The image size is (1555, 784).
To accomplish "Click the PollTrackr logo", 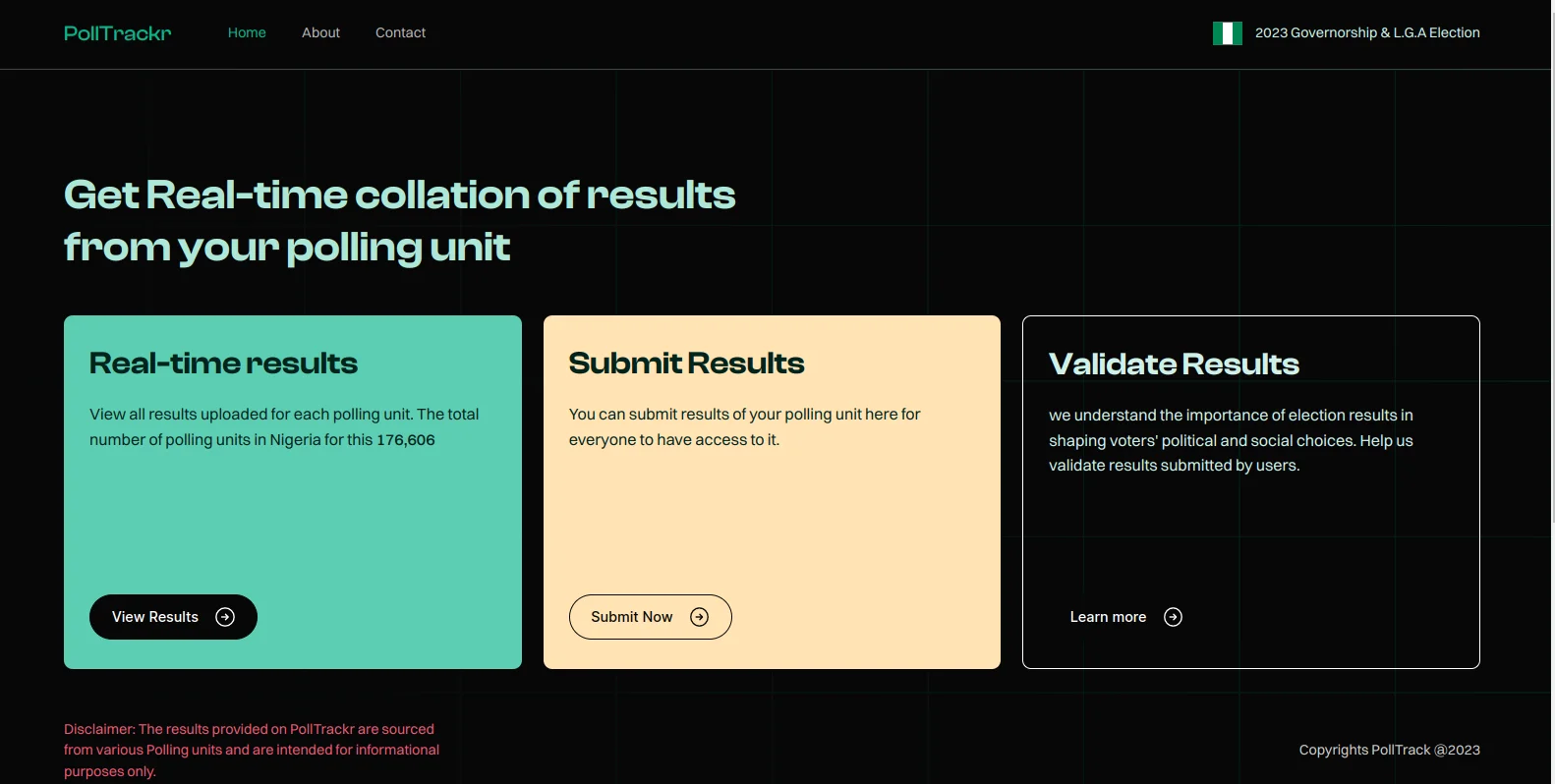I will (x=117, y=33).
